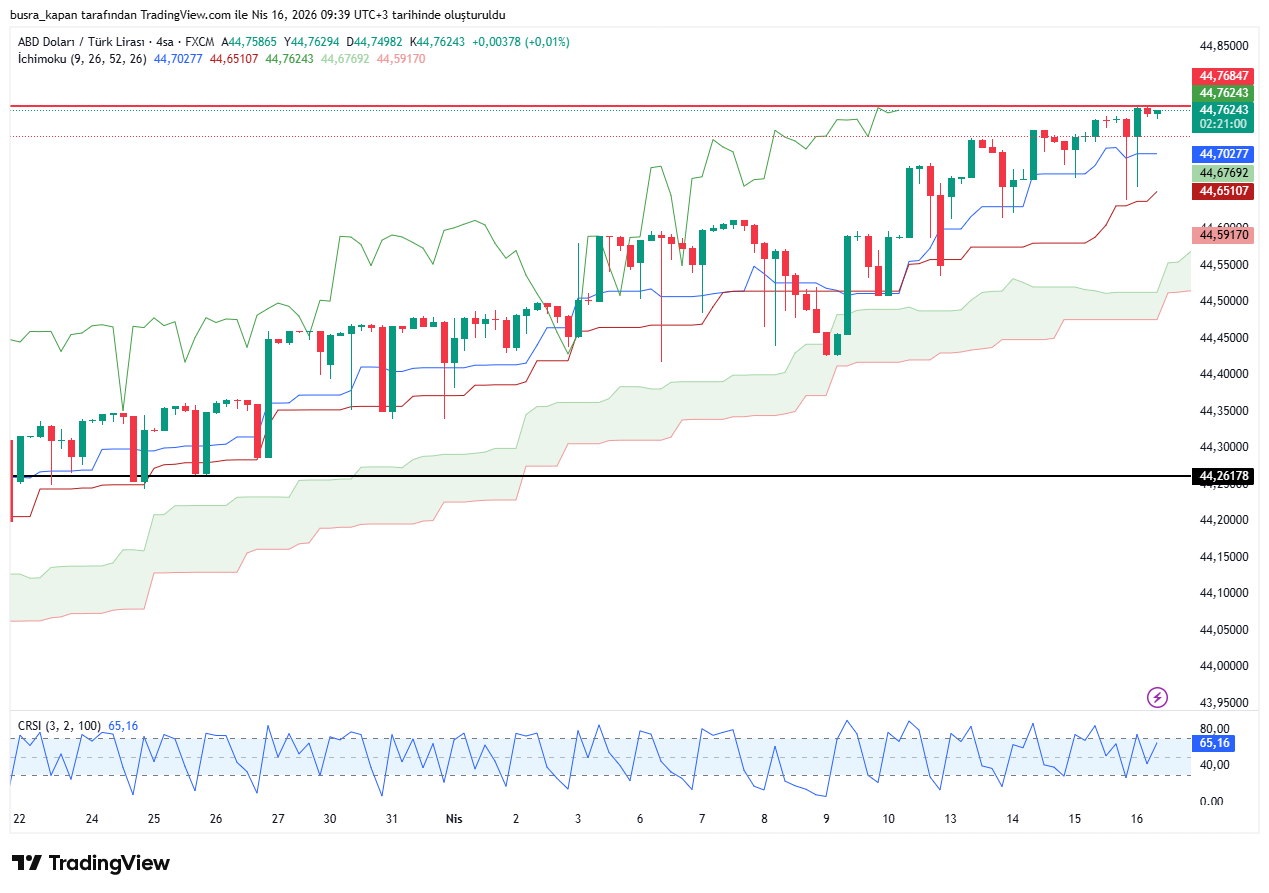The image size is (1269, 893).
Task: Select the blue 44,70277 axis price tag
Action: click(x=1223, y=154)
